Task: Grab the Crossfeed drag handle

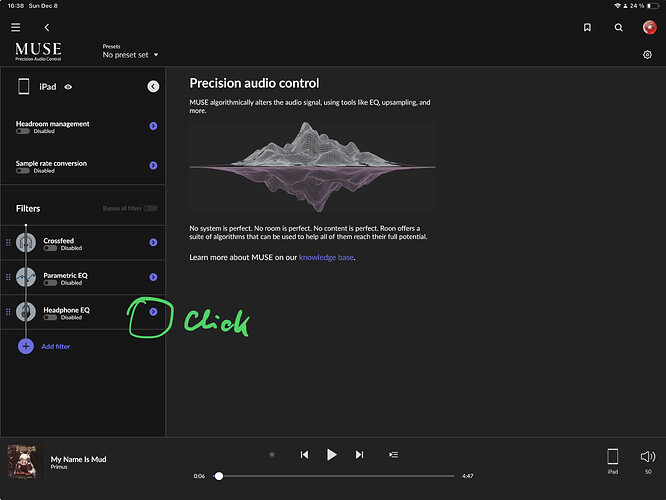Action: tap(8, 242)
